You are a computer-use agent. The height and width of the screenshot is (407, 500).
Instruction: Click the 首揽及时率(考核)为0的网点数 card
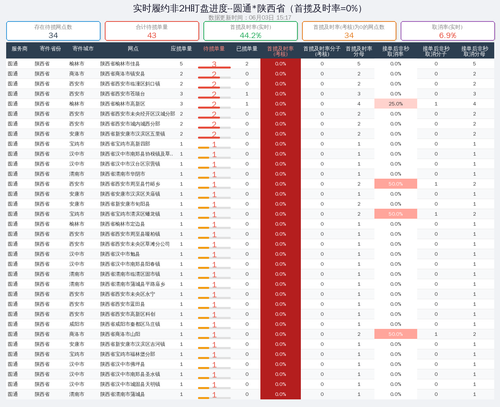(x=349, y=31)
